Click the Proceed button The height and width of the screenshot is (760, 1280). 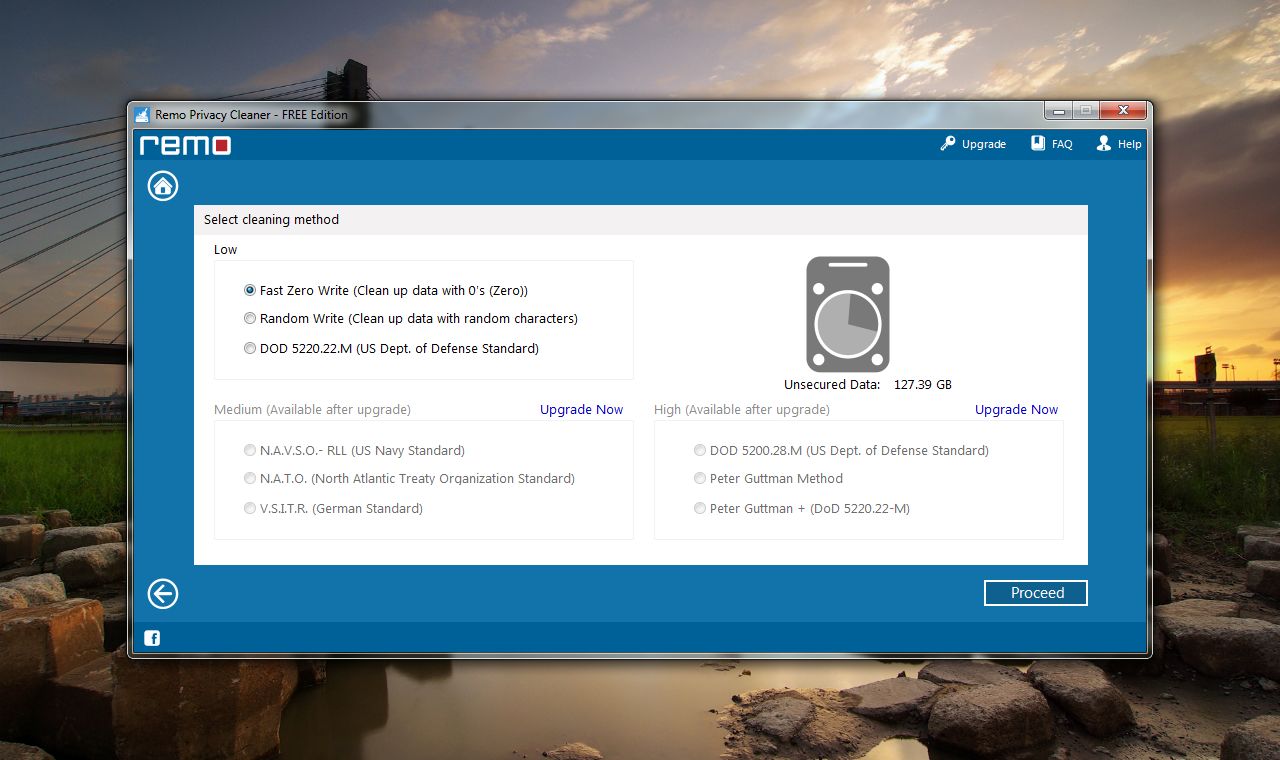click(x=1036, y=593)
